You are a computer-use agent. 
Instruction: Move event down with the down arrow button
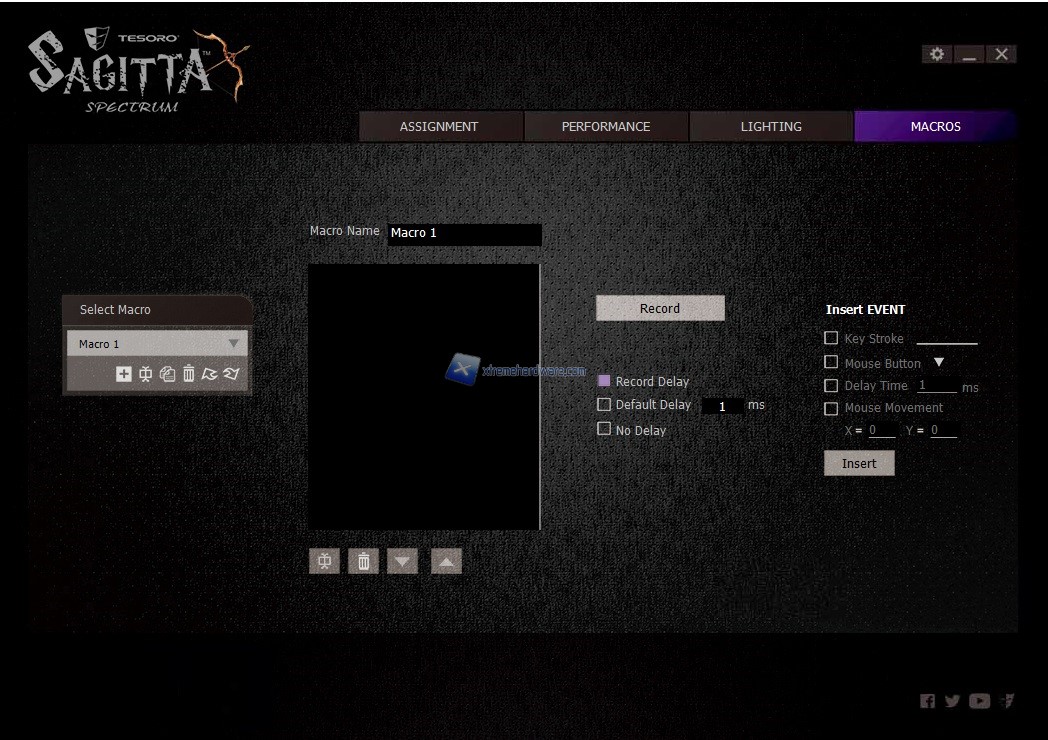point(402,562)
